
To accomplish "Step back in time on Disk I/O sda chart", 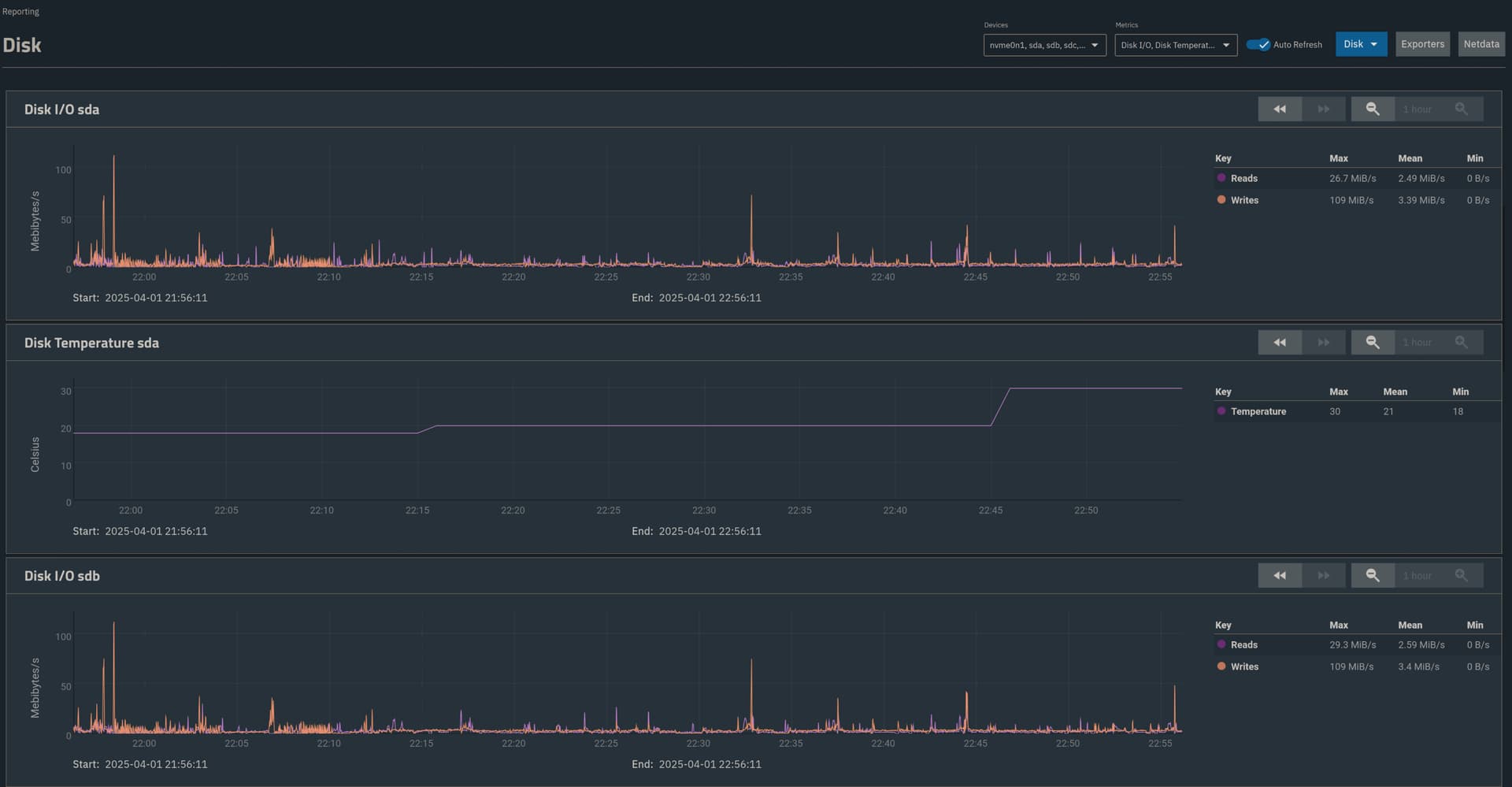I will coord(1279,110).
